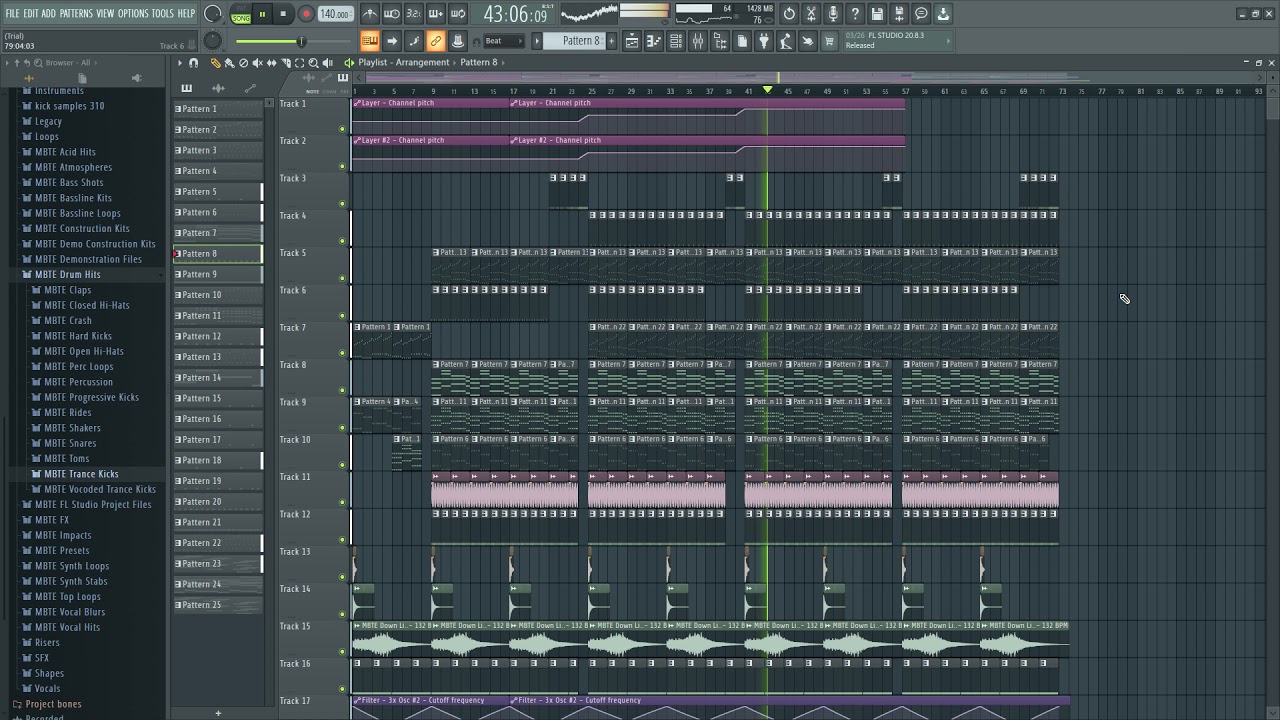This screenshot has width=1280, height=720.
Task: Select Pattern 12 in the pattern list
Action: tap(218, 336)
